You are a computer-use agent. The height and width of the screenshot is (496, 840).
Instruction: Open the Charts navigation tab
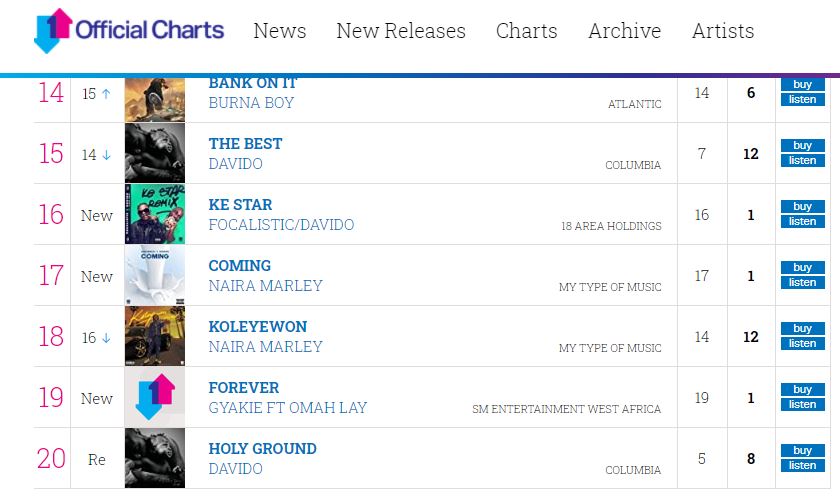point(527,31)
